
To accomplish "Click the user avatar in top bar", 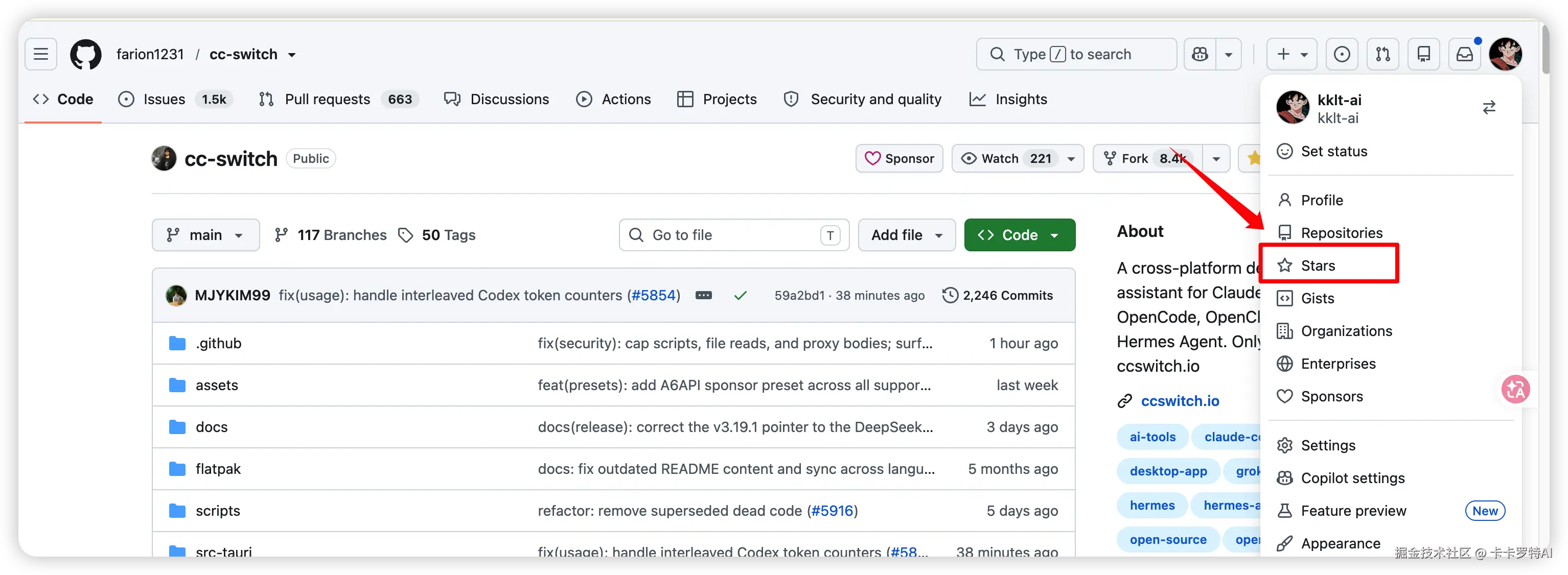I will [1505, 54].
